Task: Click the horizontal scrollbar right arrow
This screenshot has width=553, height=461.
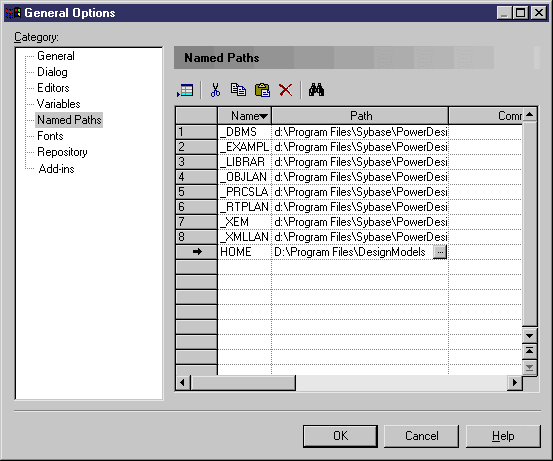Action: (515, 382)
